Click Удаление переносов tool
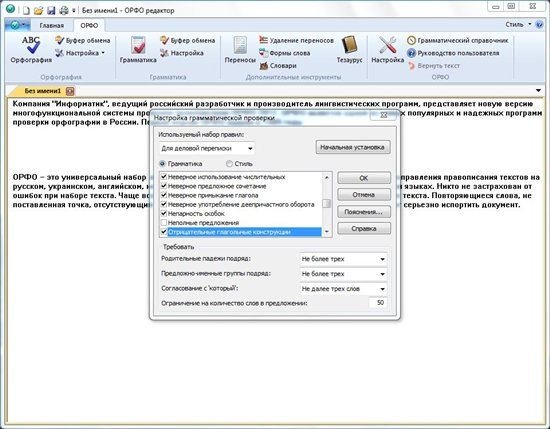The image size is (550, 429). 296,40
